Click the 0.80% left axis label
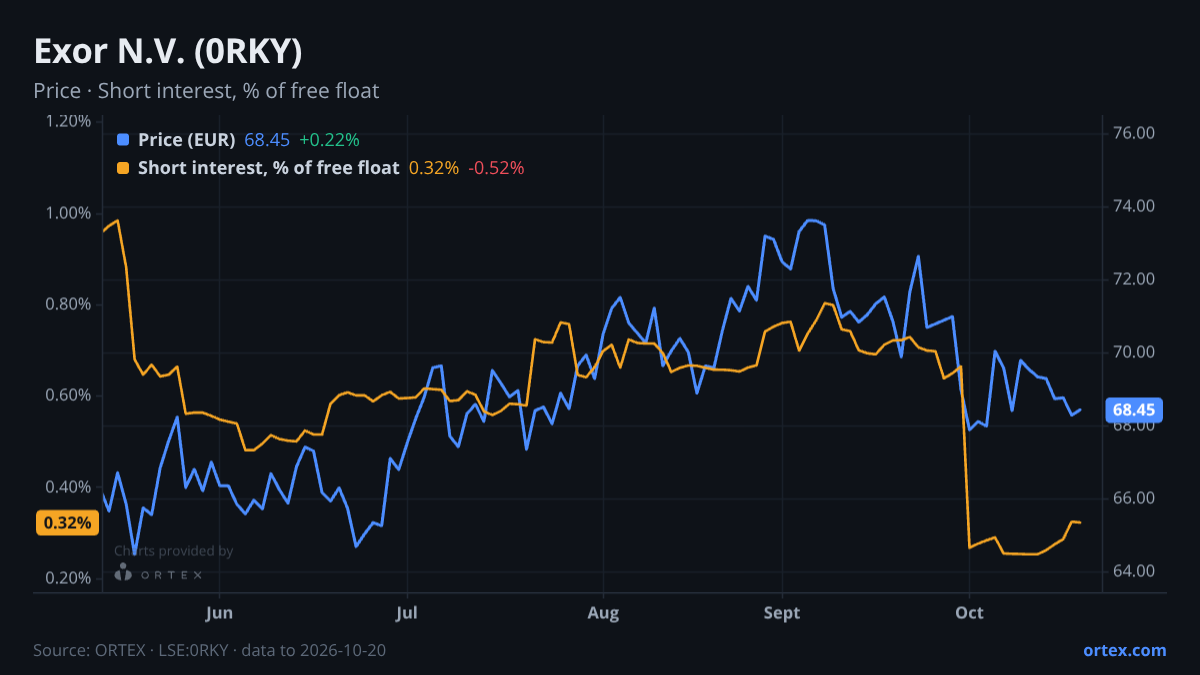This screenshot has height=675, width=1200. (69, 304)
